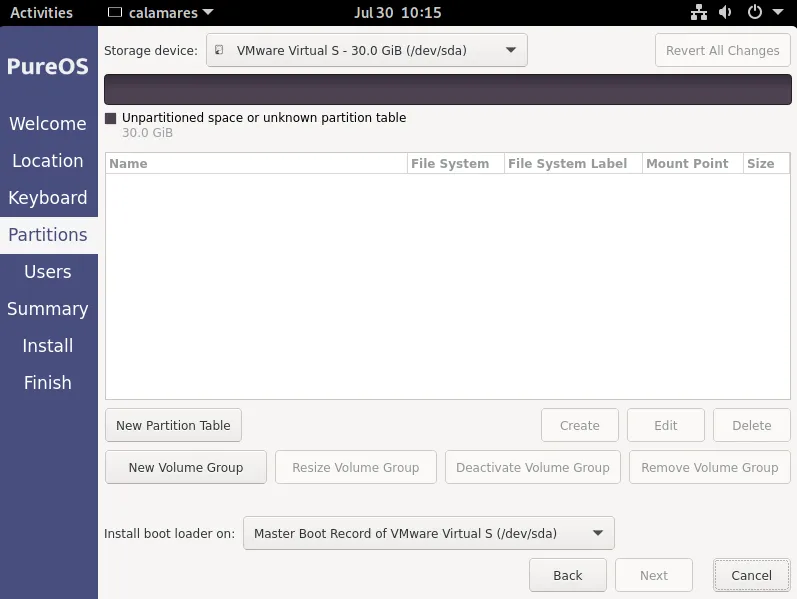Click the New Volume Group button
Viewport: 797px width, 599px height.
(x=186, y=467)
